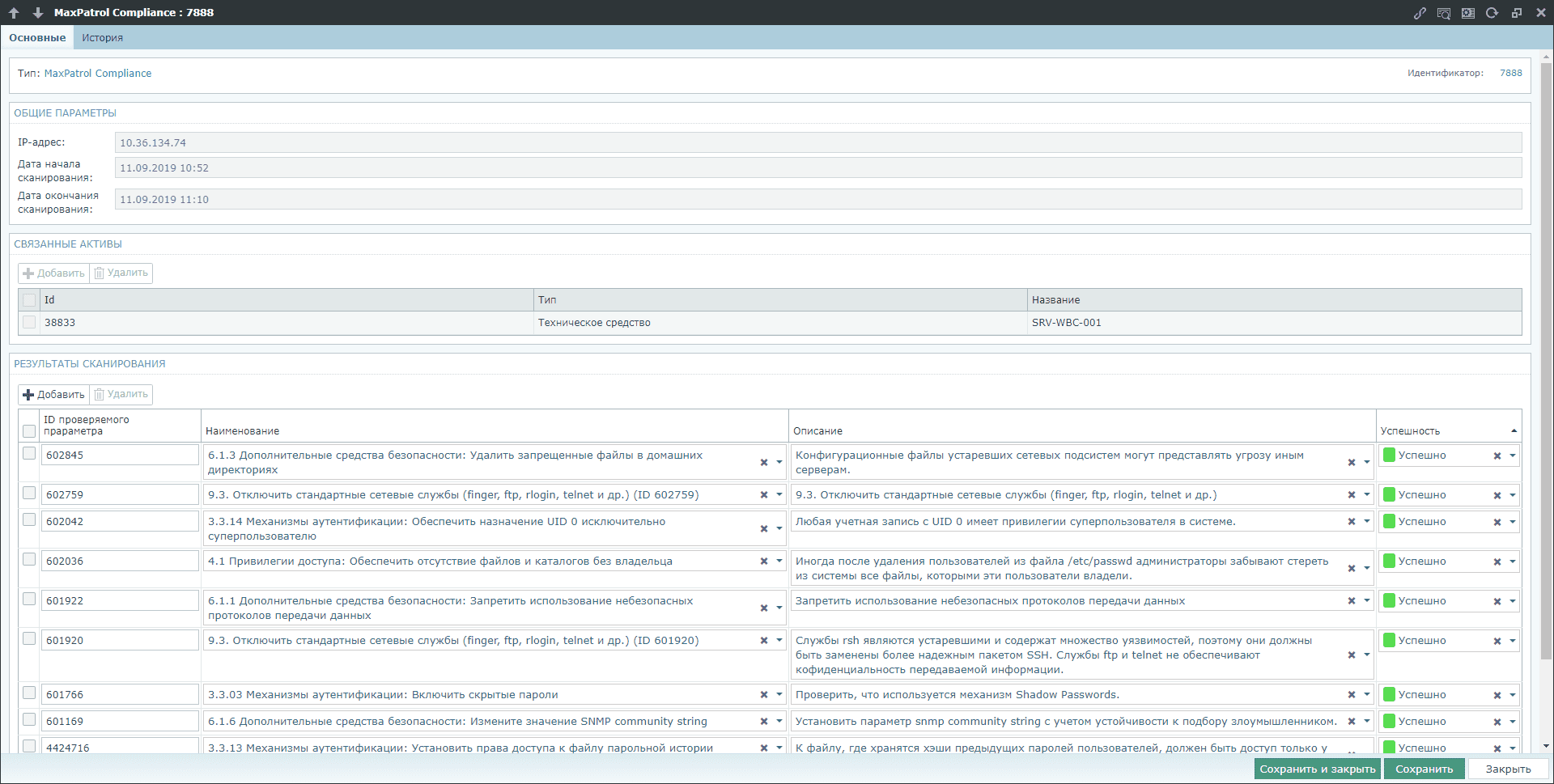Tick the checkbox for asset 38833
Image resolution: width=1554 pixels, height=784 pixels.
tap(29, 322)
